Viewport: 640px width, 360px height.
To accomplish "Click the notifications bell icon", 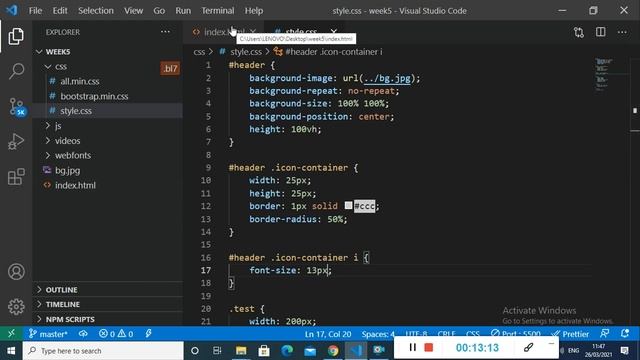I will (625, 333).
